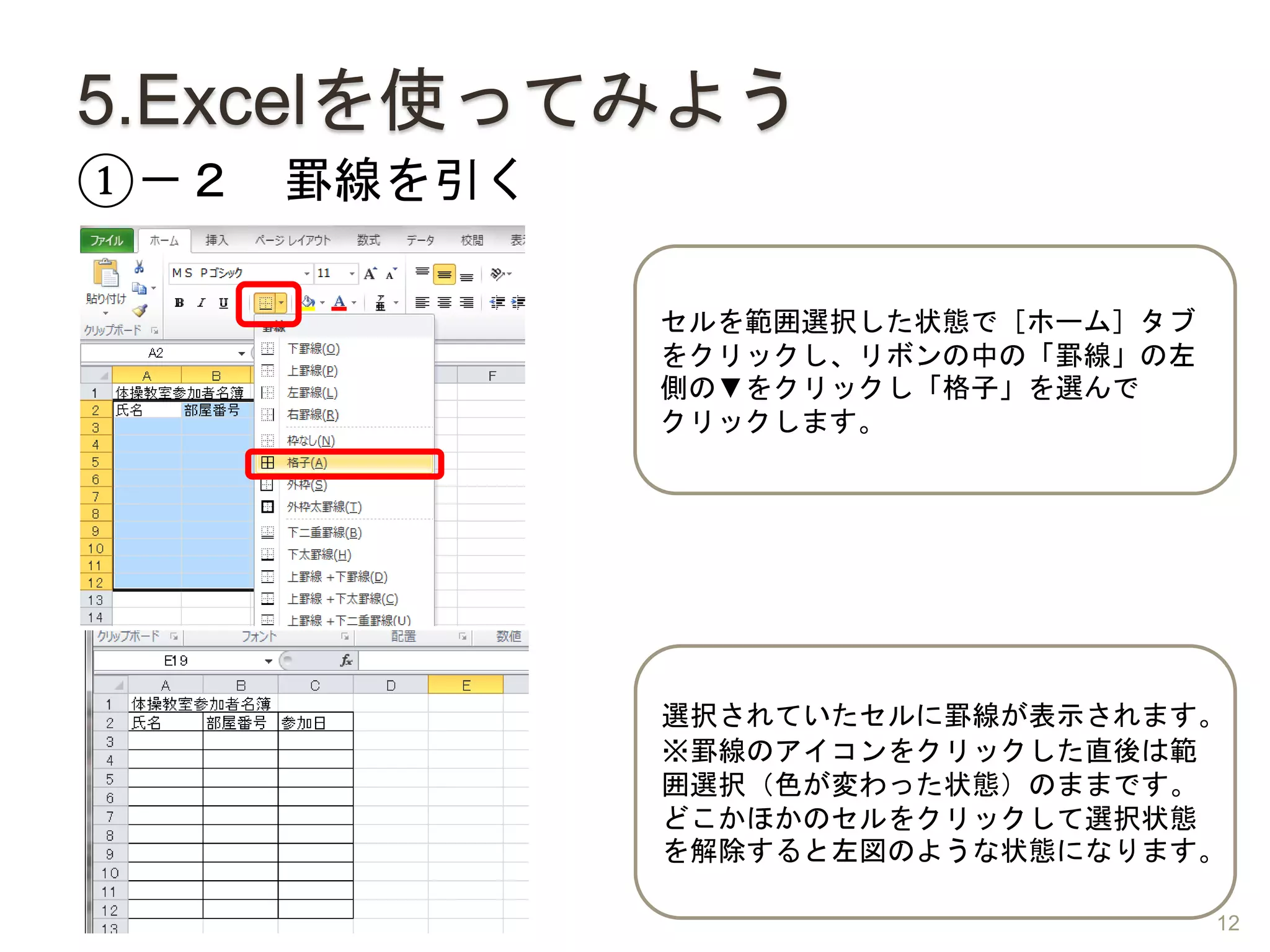The image size is (1270, 952).
Task: Open the ファイル (File) tab
Action: 107,240
